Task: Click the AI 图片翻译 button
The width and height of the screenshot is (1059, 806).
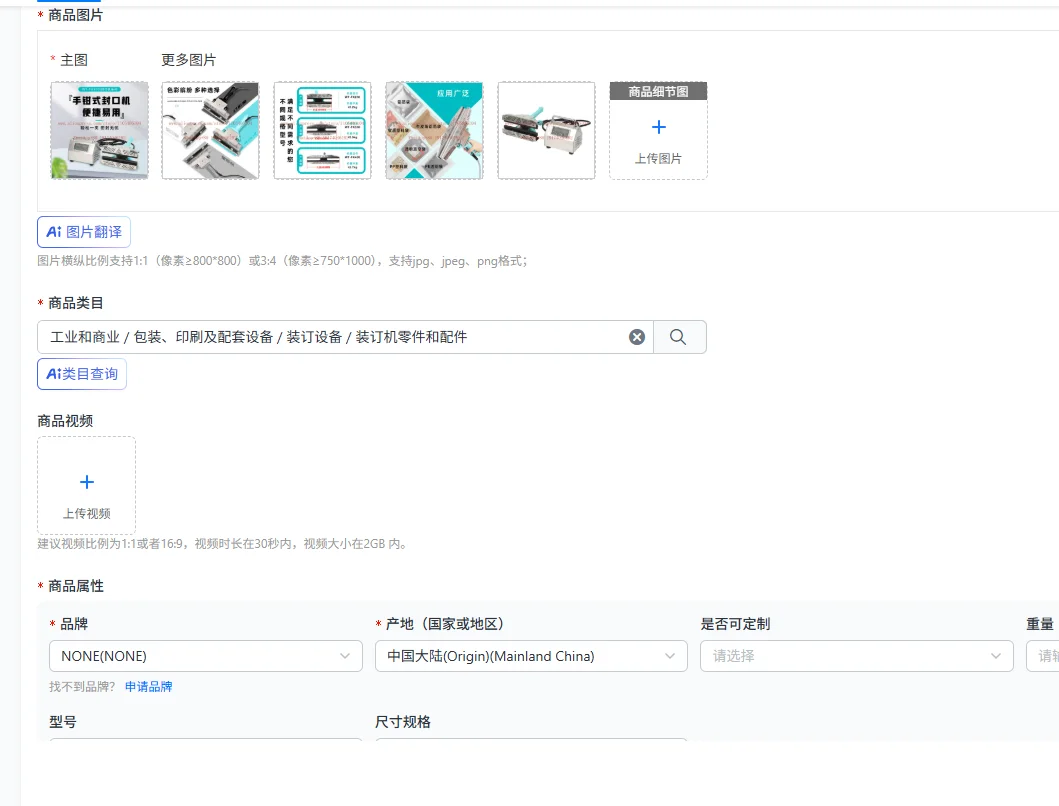Action: [84, 232]
